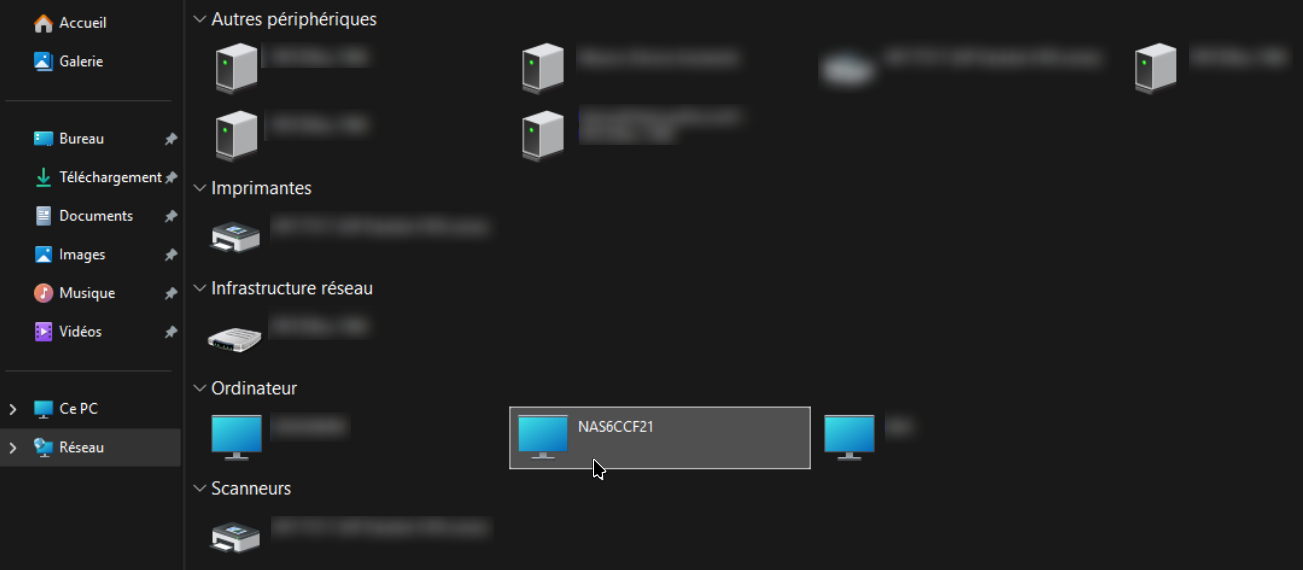Select the router under Infrastructure réseau

click(235, 337)
